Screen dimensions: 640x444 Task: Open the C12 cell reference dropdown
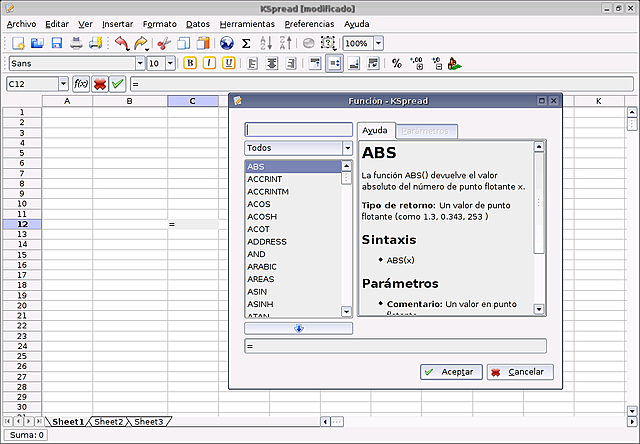[x=63, y=84]
